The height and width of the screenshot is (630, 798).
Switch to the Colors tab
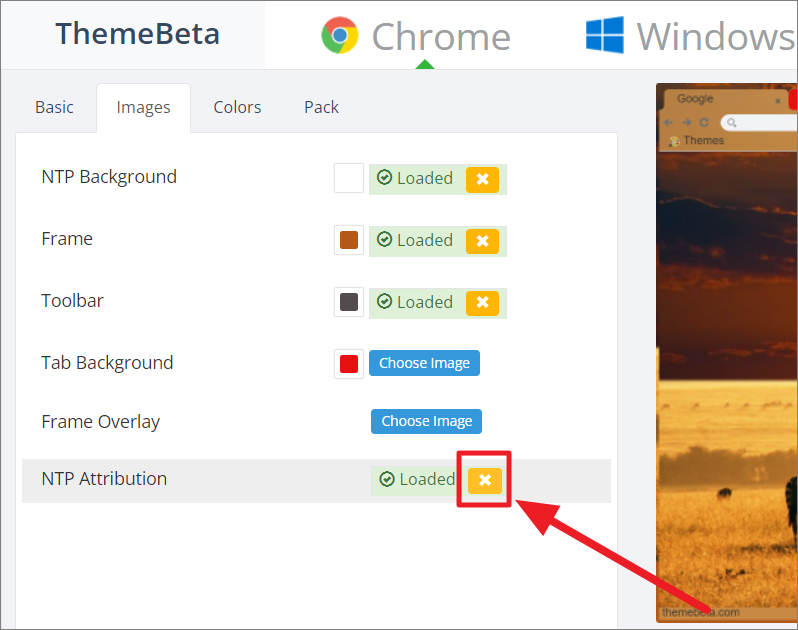[x=237, y=107]
